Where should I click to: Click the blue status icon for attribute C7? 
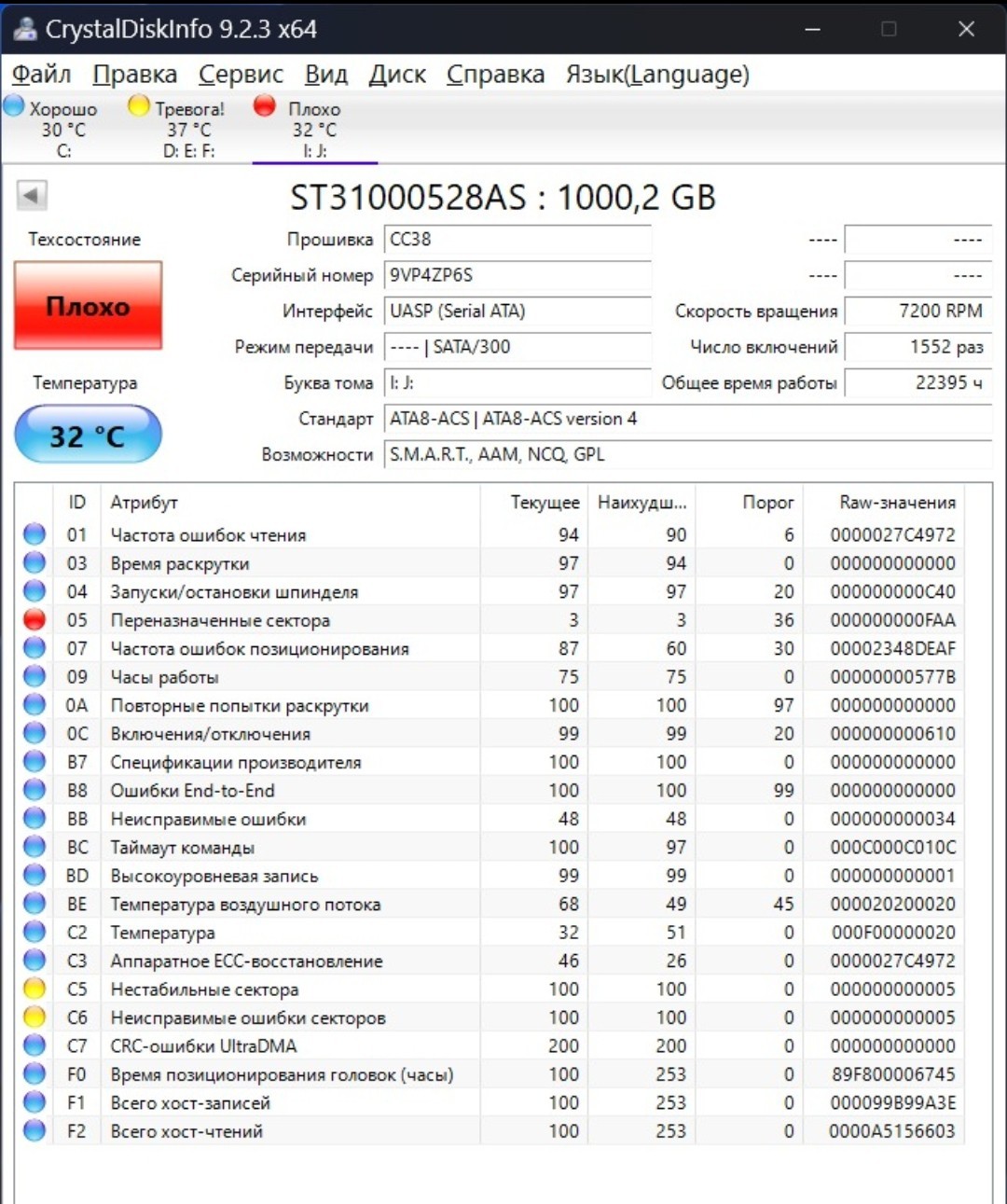[34, 1045]
